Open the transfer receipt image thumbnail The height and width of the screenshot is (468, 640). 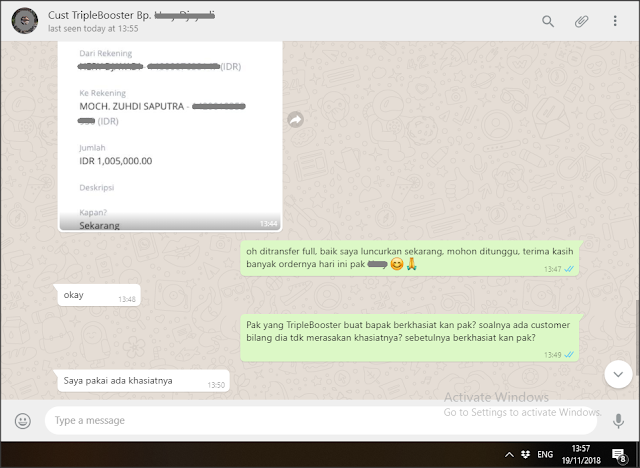(170, 136)
